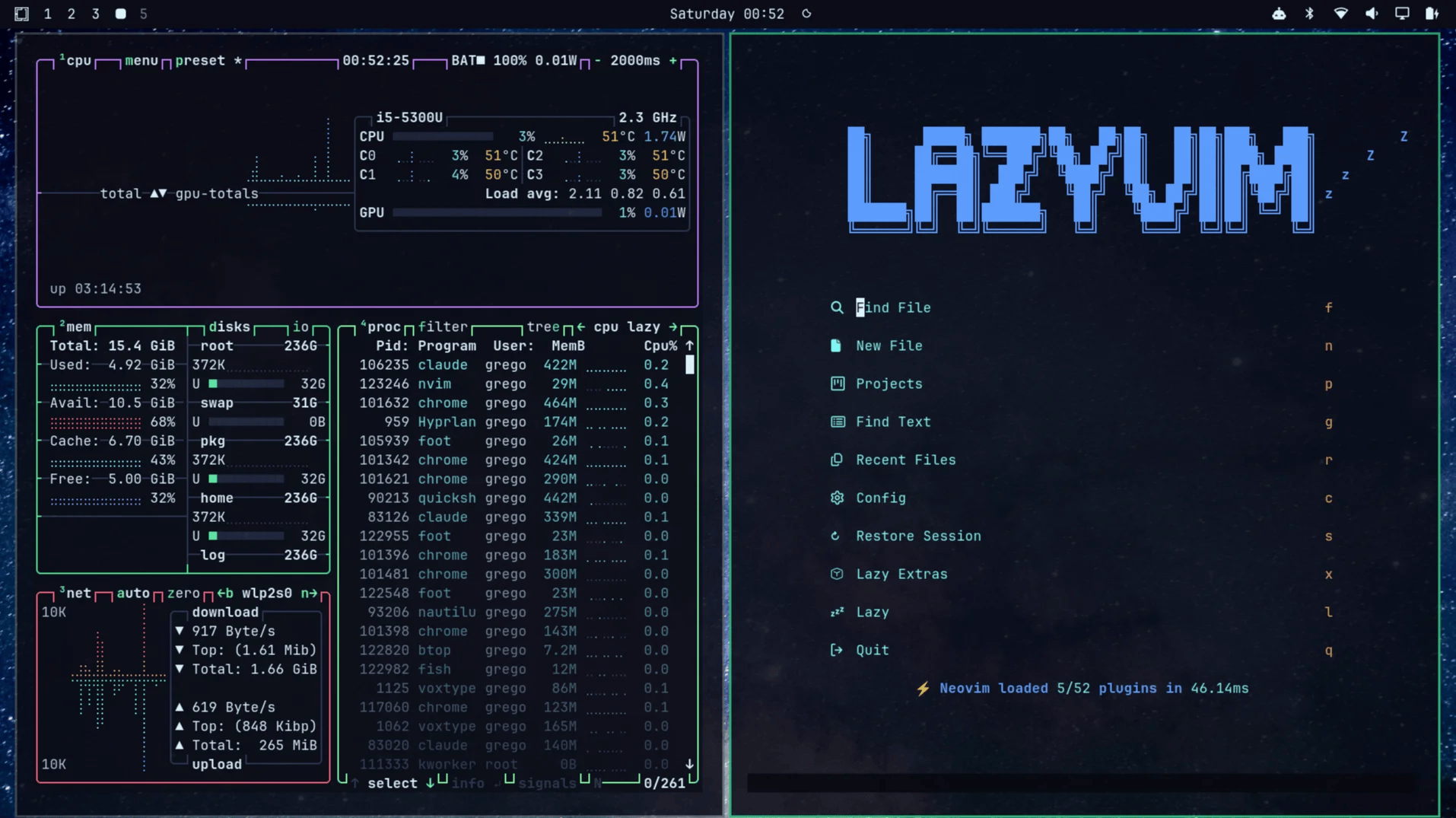Viewport: 1456px width, 818px height.
Task: Switch to workspace 2 in top bar
Action: (x=72, y=14)
